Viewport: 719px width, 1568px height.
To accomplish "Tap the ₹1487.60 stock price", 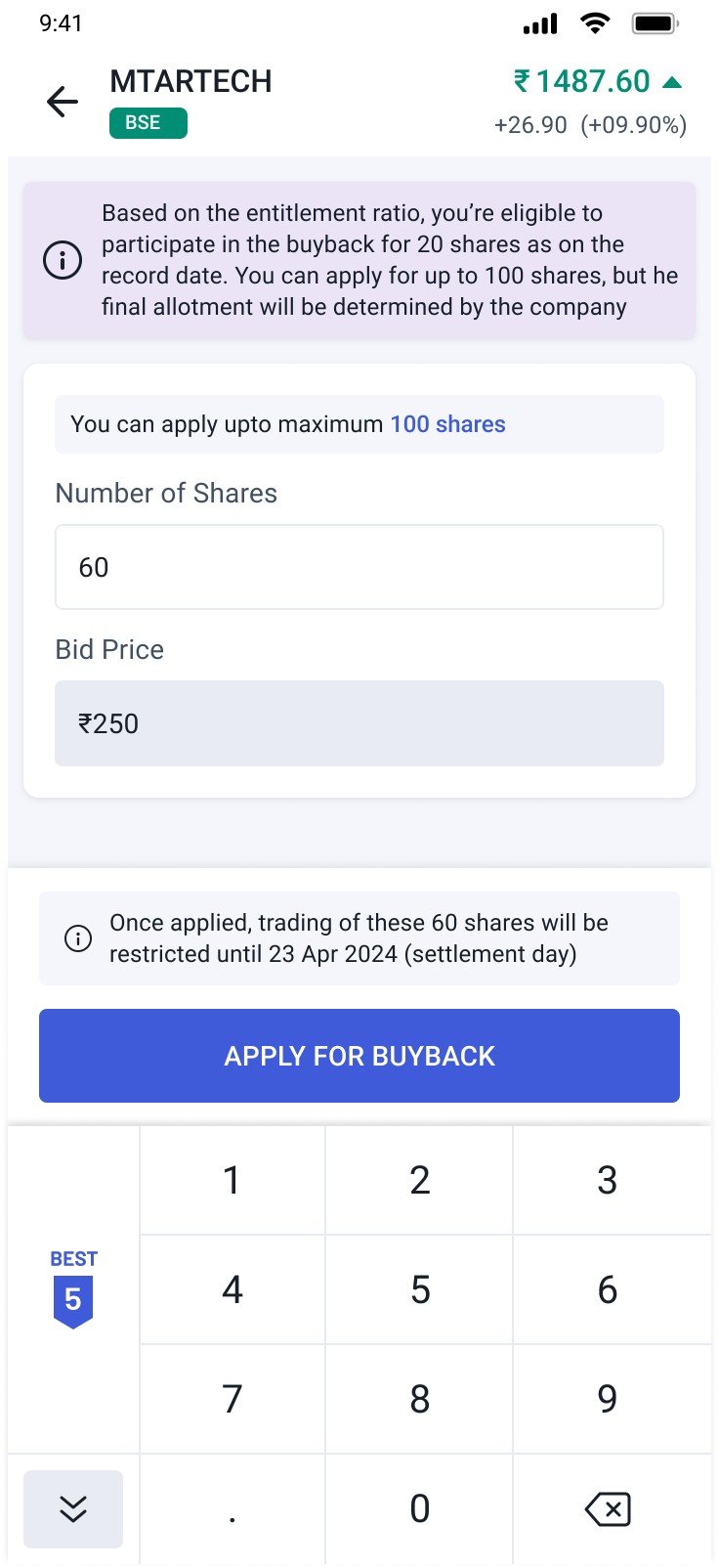I will [x=582, y=82].
